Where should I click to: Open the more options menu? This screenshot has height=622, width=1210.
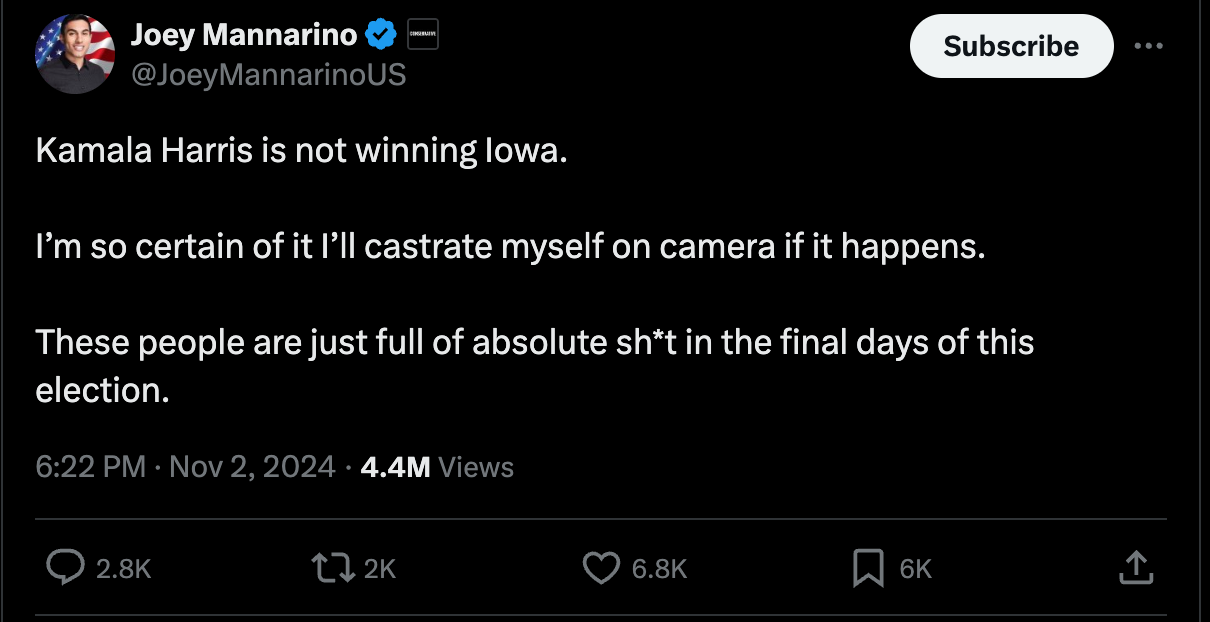click(1149, 45)
